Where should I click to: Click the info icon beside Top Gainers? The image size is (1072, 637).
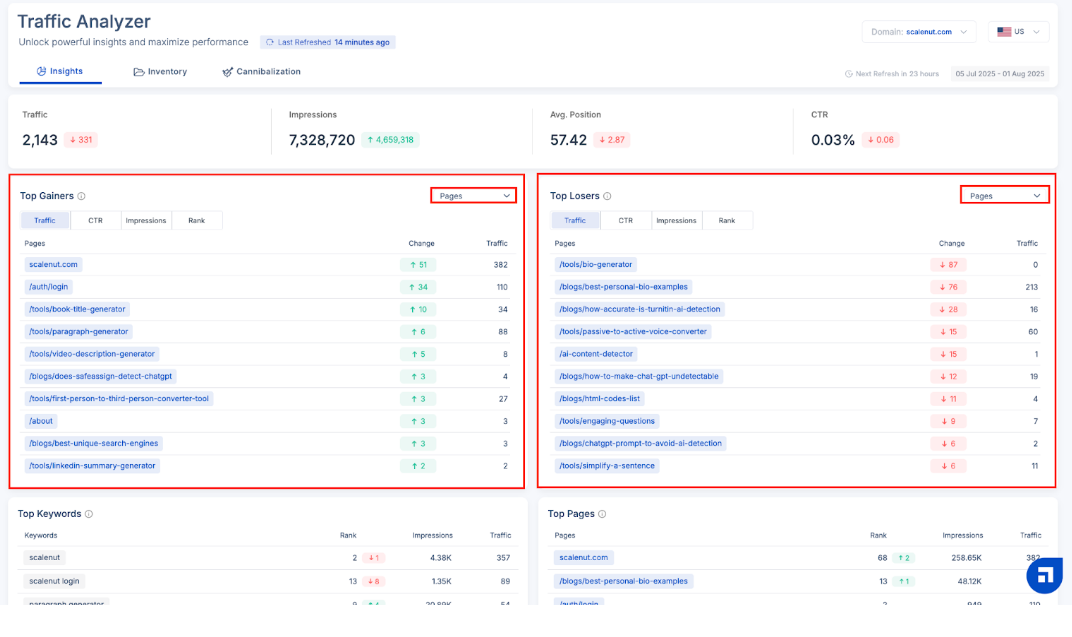pos(82,197)
